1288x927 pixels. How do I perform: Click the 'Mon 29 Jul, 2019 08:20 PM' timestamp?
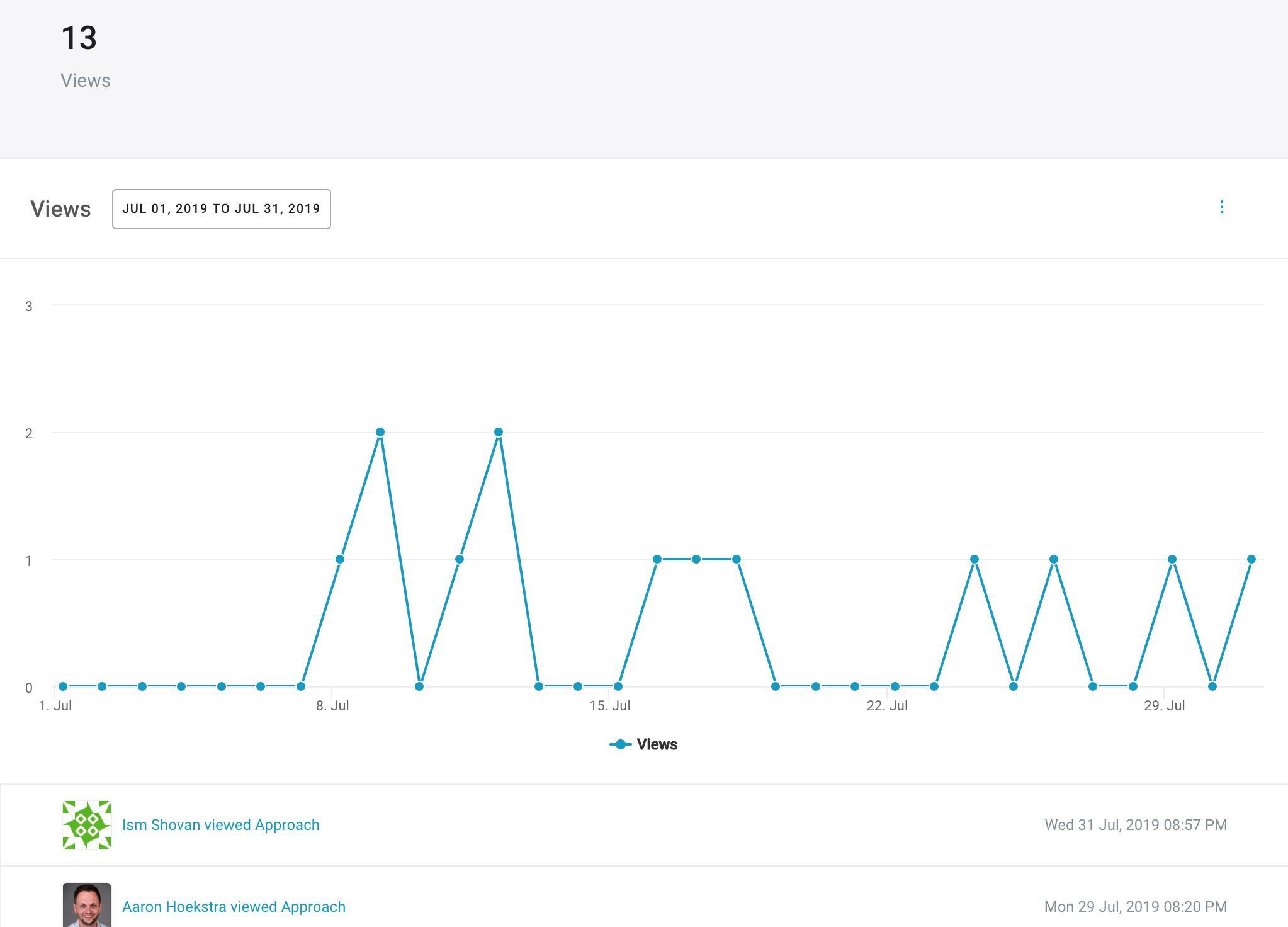click(1136, 907)
